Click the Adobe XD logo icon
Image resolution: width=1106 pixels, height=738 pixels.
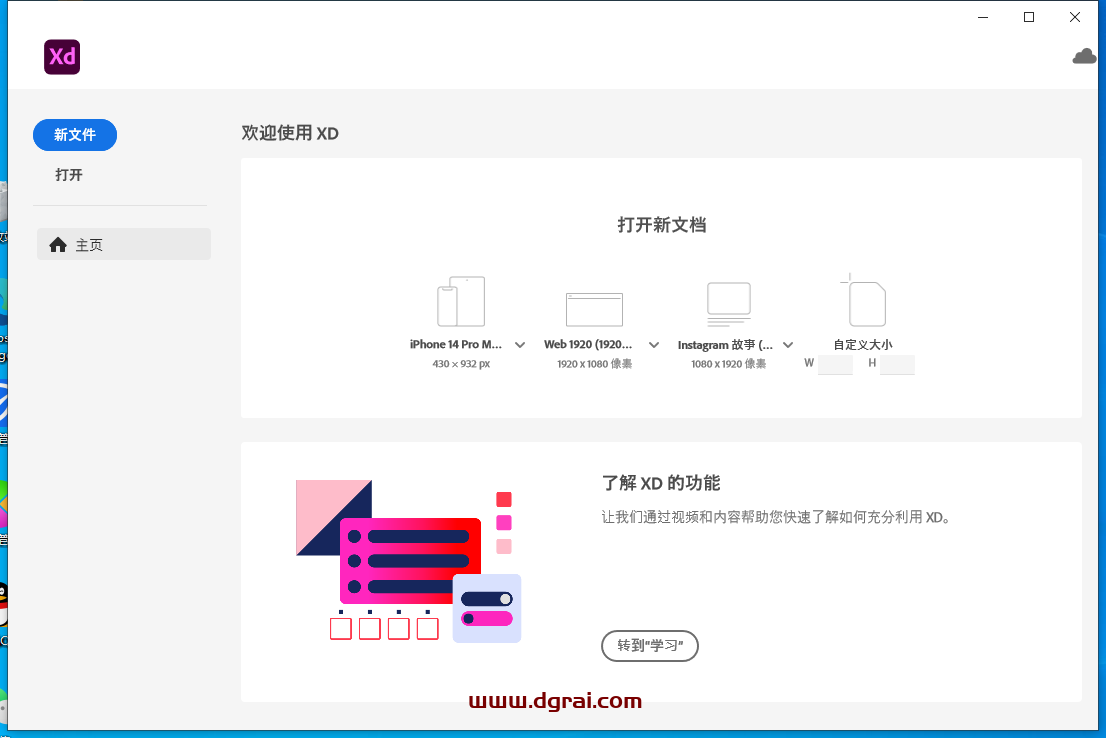(62, 57)
